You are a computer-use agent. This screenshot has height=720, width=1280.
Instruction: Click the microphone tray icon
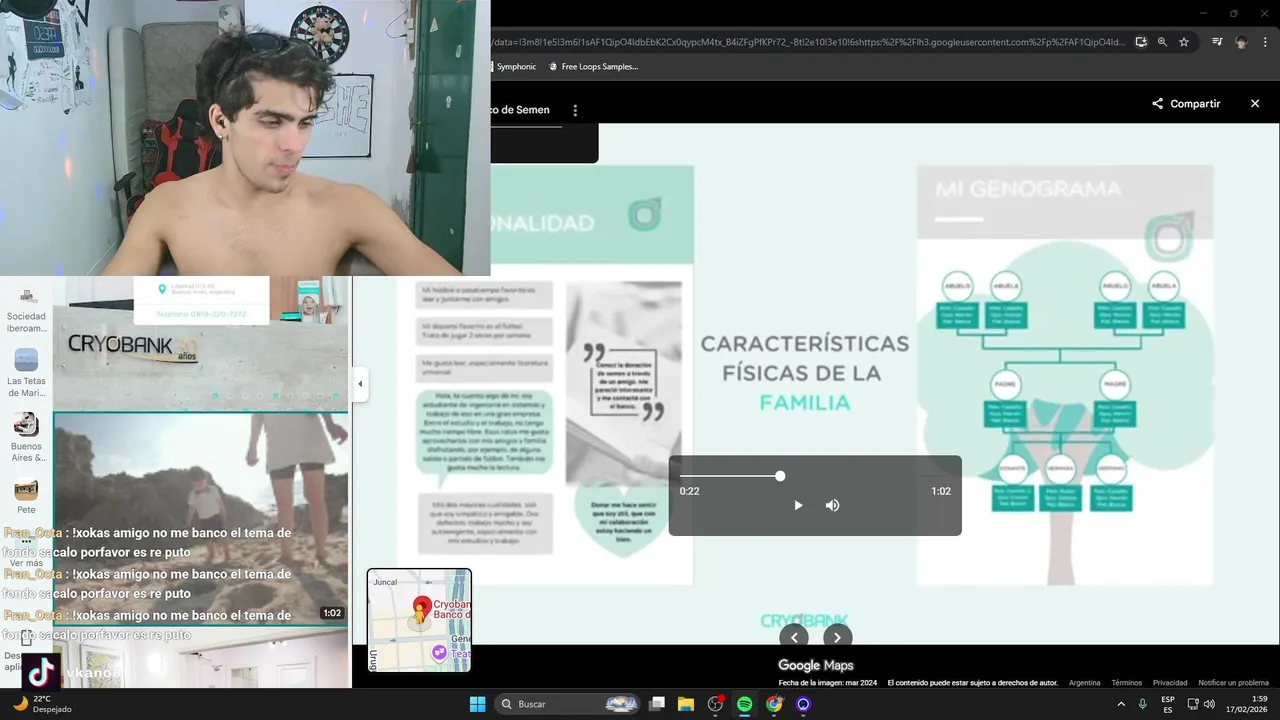click(x=1142, y=704)
